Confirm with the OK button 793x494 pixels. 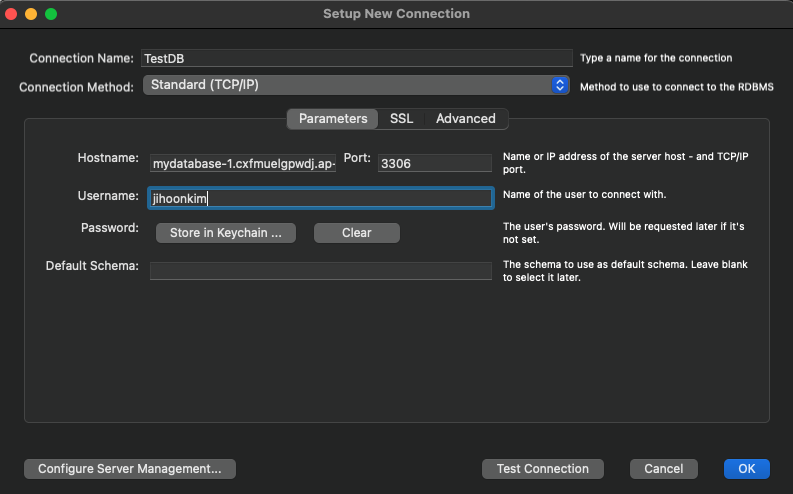[x=746, y=469]
